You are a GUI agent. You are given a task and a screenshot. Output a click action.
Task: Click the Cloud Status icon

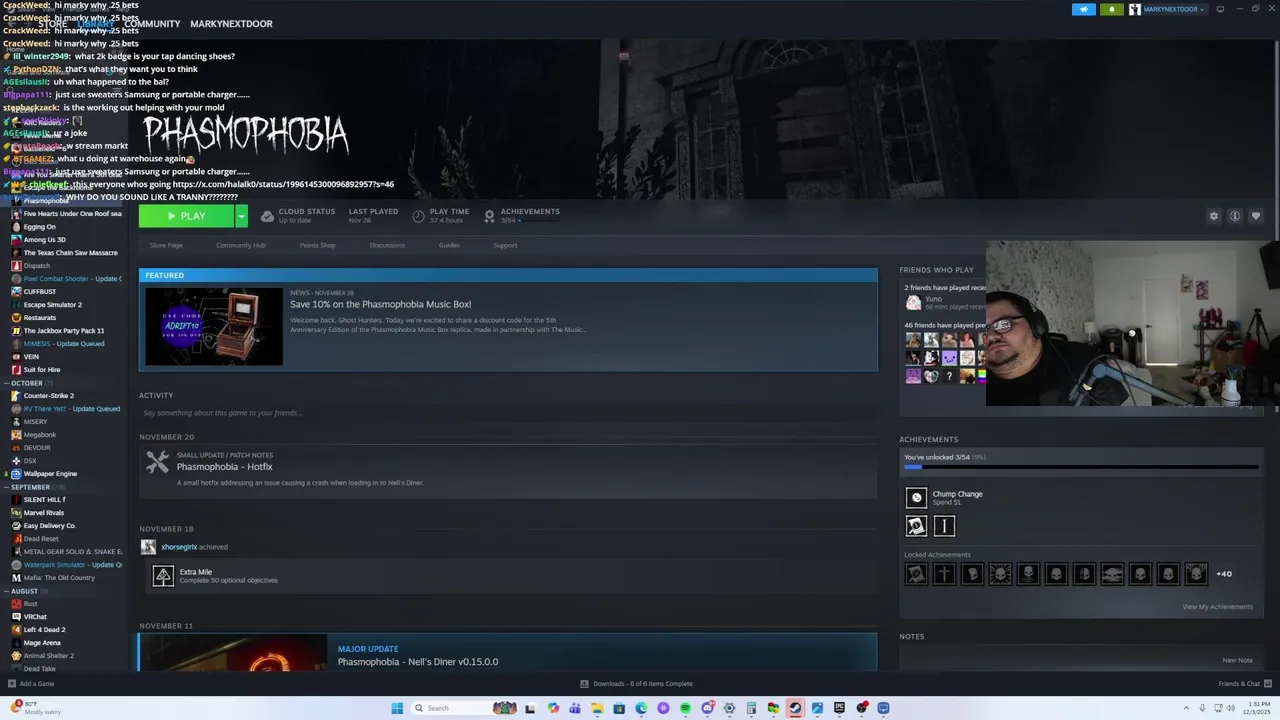click(x=267, y=216)
